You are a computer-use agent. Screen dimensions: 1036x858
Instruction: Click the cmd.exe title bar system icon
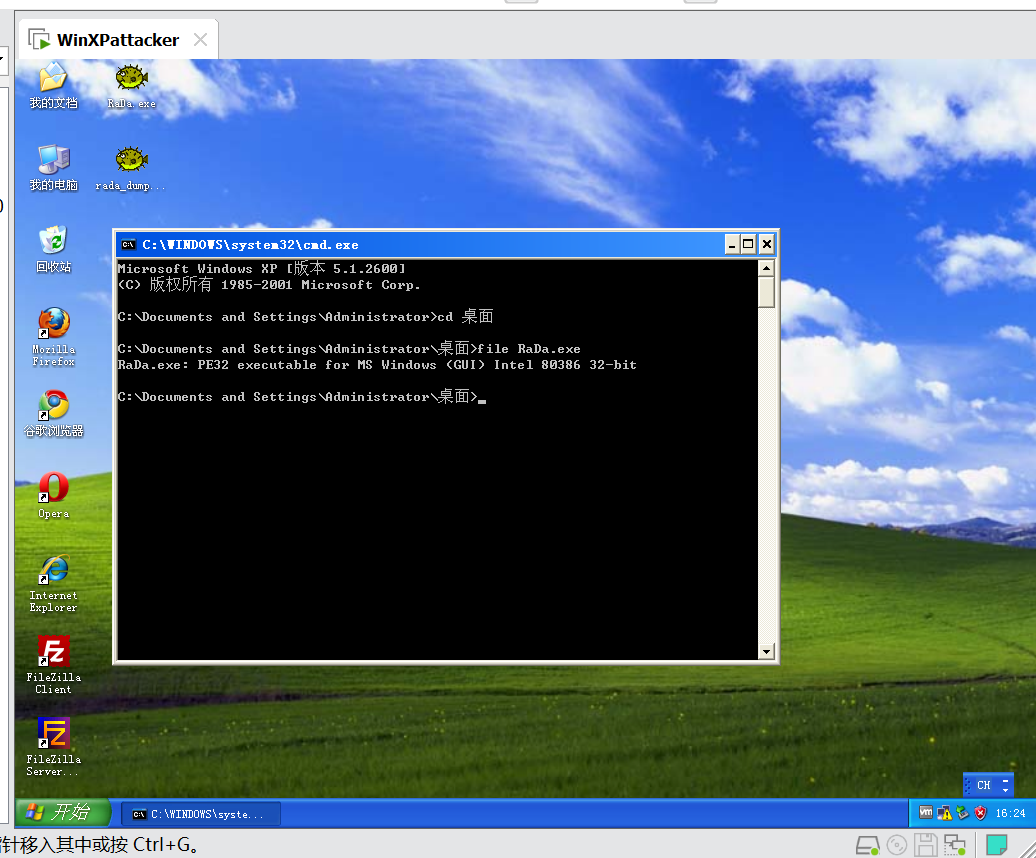click(128, 244)
